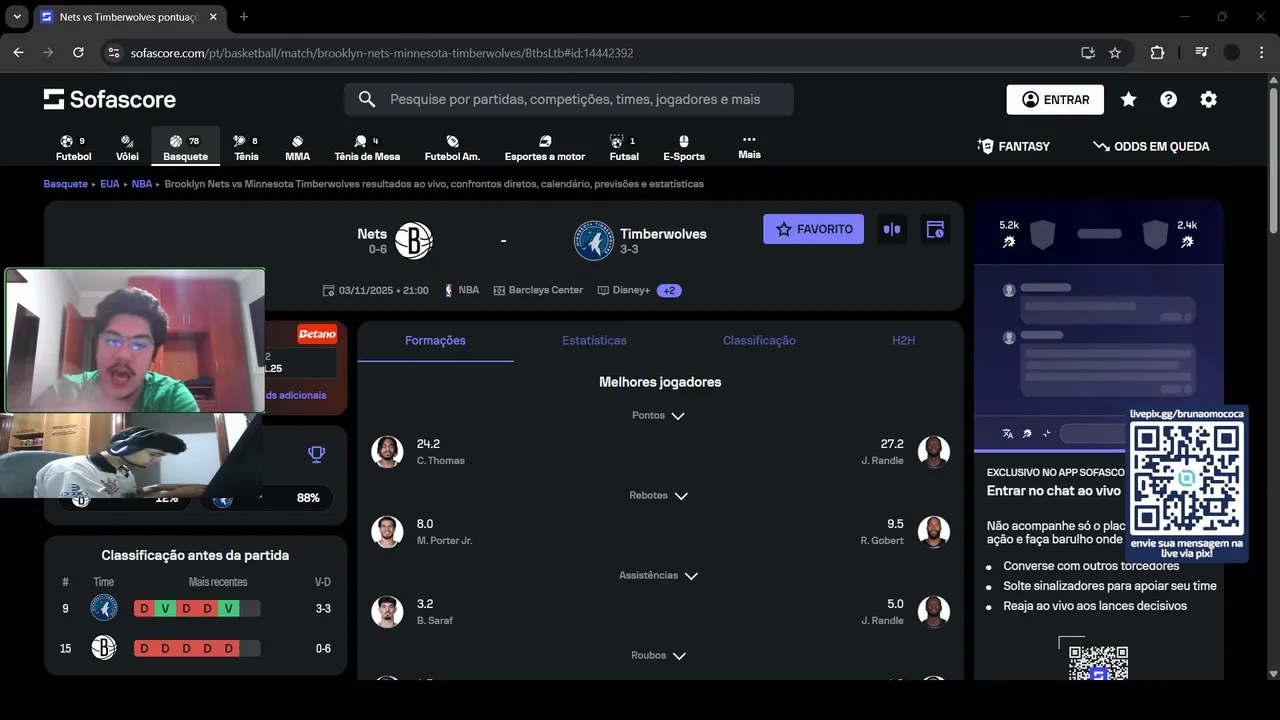The width and height of the screenshot is (1280, 720).
Task: Click the Timberwolves team logo
Action: tap(593, 240)
